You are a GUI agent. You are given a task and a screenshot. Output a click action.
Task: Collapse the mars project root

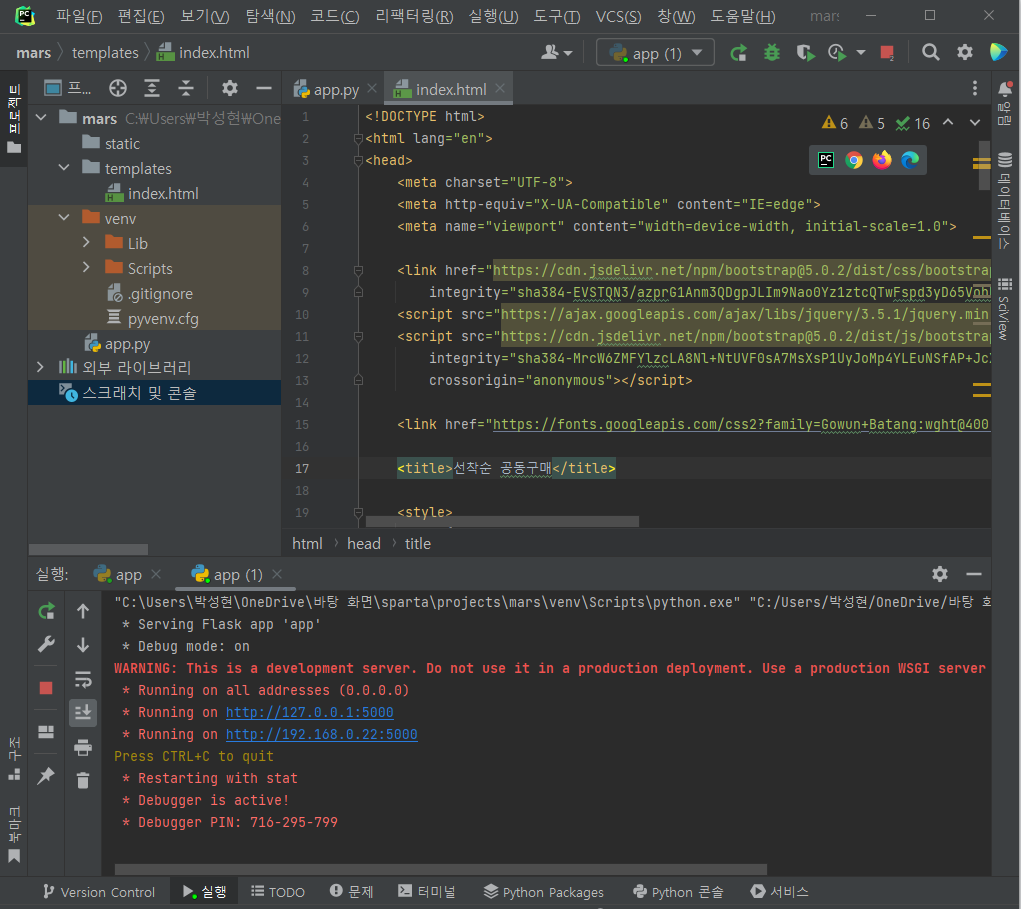point(41,118)
